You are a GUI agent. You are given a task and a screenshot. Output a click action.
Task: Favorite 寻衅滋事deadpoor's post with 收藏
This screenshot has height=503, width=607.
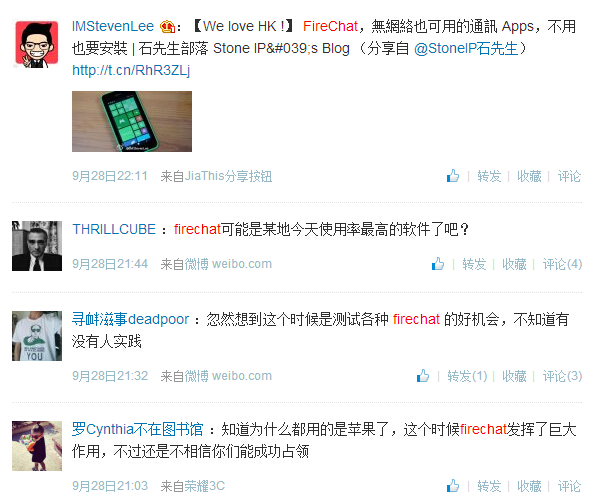(514, 376)
